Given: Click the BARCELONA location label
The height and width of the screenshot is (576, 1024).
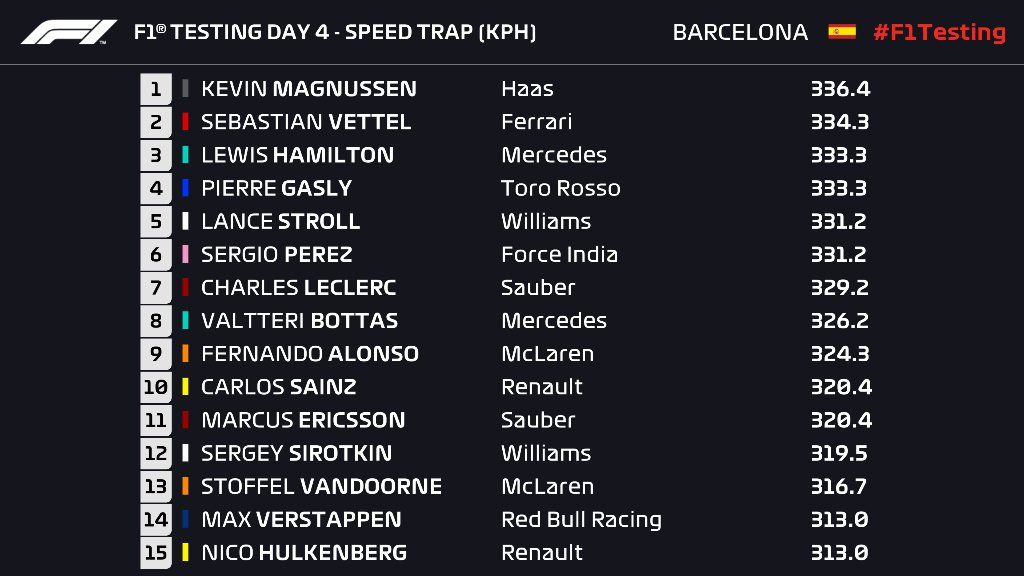Looking at the screenshot, I should tap(740, 32).
